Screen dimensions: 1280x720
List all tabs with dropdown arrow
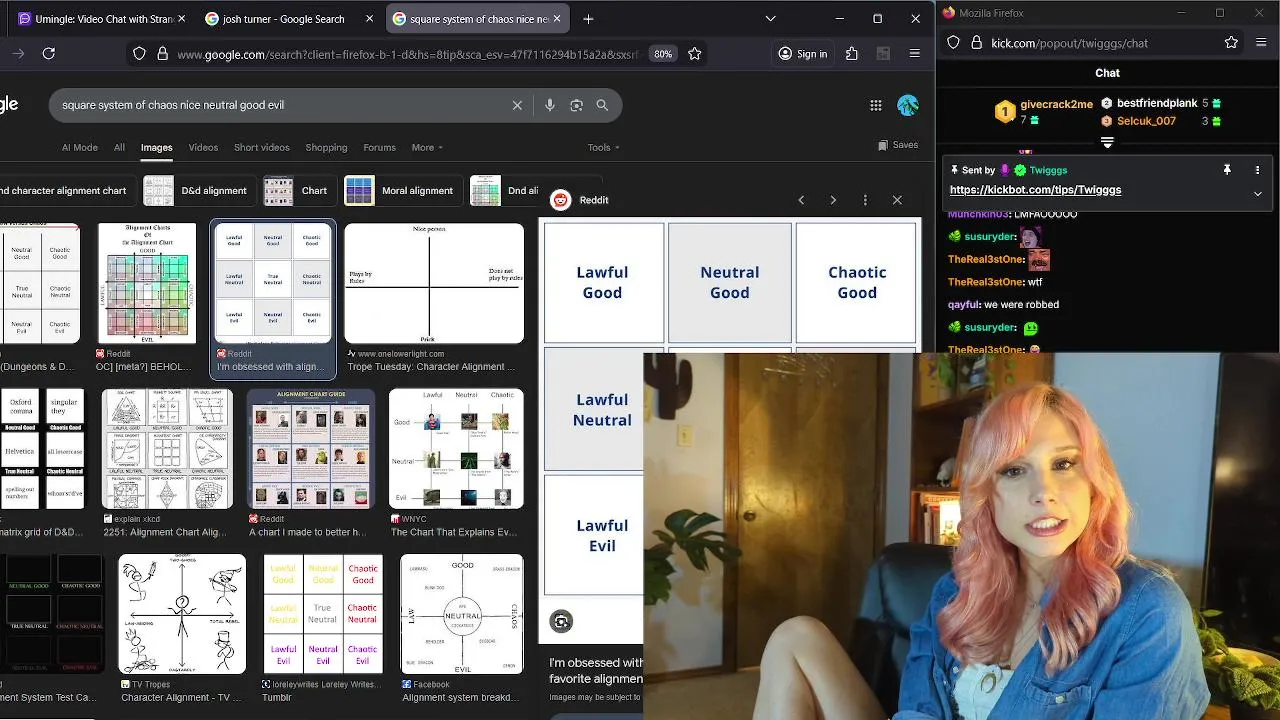click(770, 18)
